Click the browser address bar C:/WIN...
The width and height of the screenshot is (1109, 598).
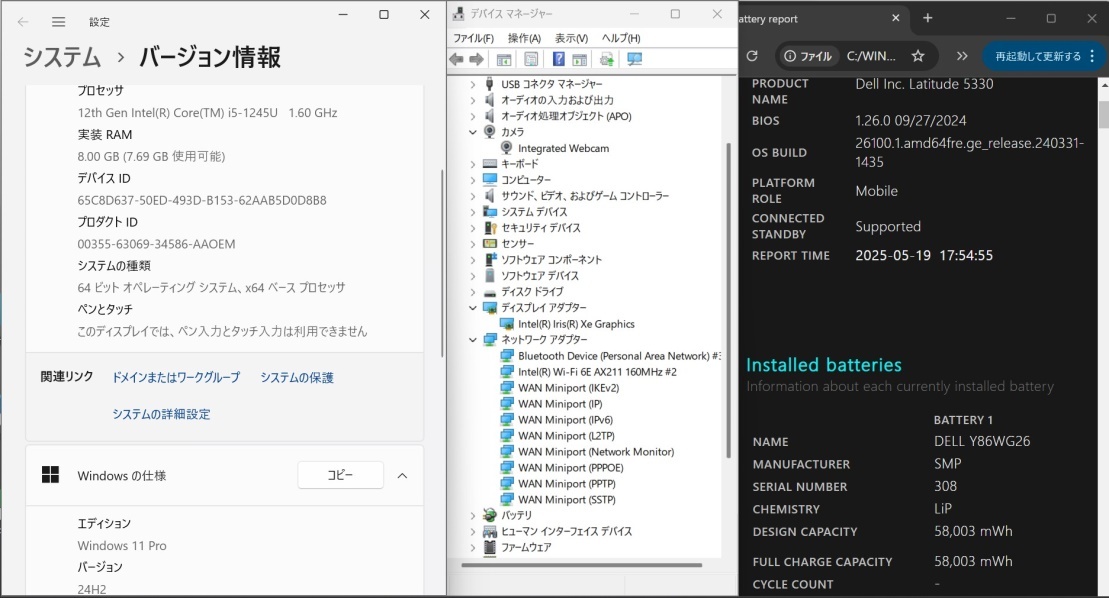871,56
